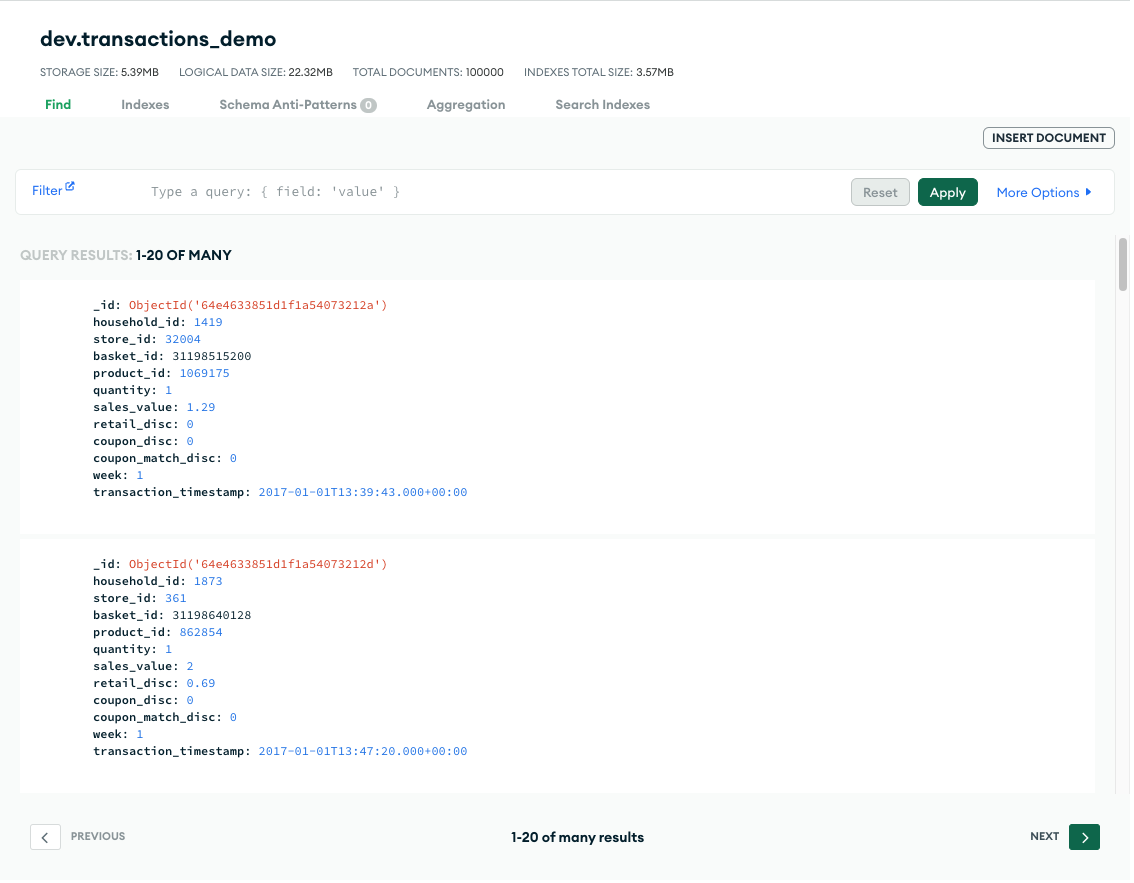This screenshot has width=1134, height=883.
Task: Click the NEXT pagination label
Action: point(1044,836)
